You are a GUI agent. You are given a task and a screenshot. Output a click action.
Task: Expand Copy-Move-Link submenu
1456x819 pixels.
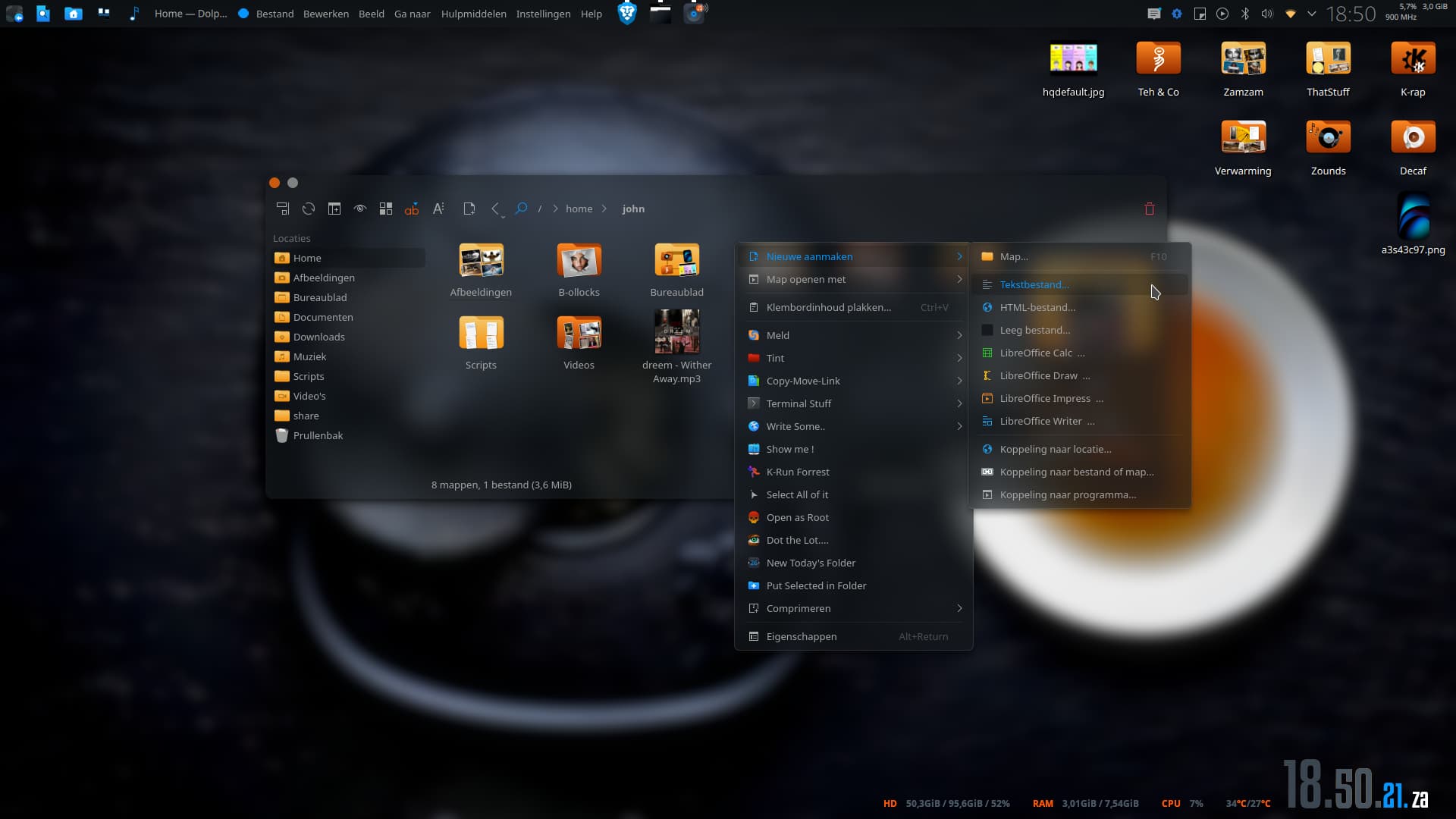click(x=854, y=381)
